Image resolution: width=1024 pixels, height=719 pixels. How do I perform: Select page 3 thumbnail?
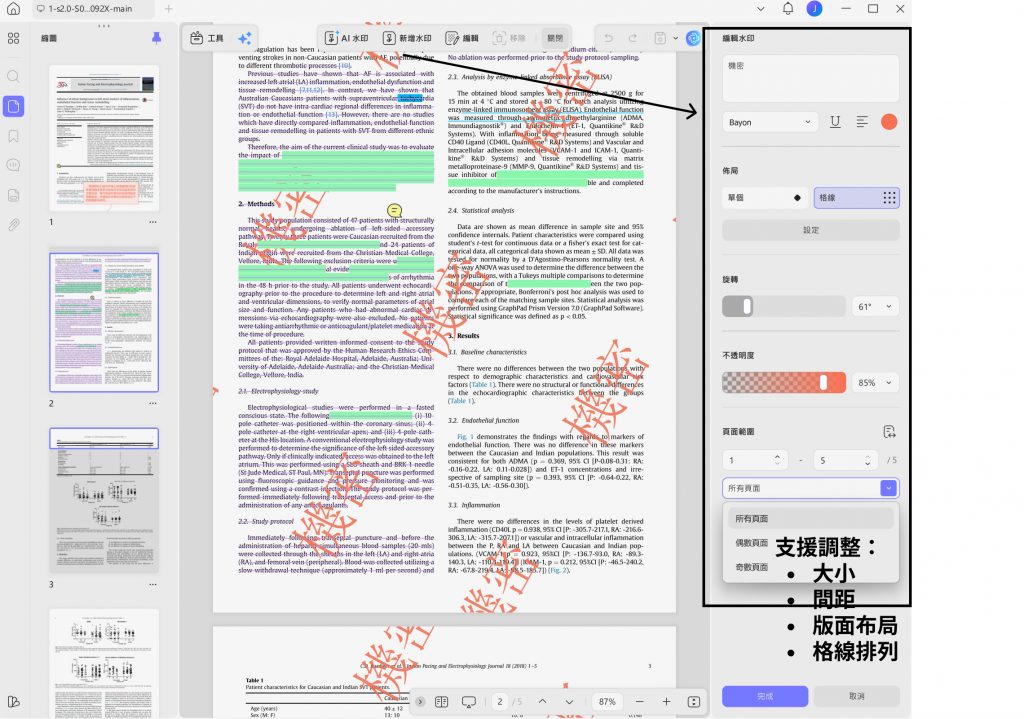[x=104, y=500]
